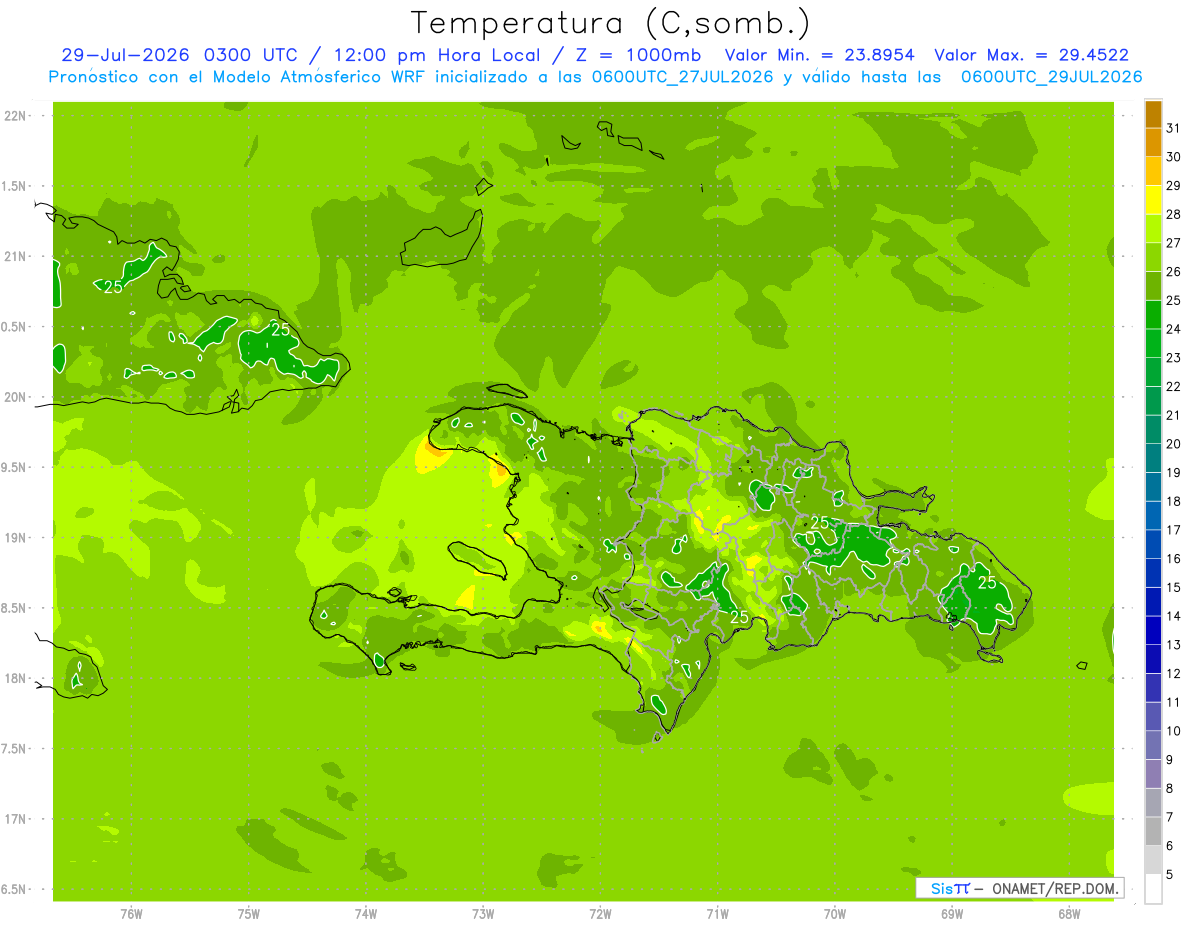The width and height of the screenshot is (1200, 927).
Task: Click "Pronóstico con el Modelo Atmósferico WRF" text
Action: point(238,77)
